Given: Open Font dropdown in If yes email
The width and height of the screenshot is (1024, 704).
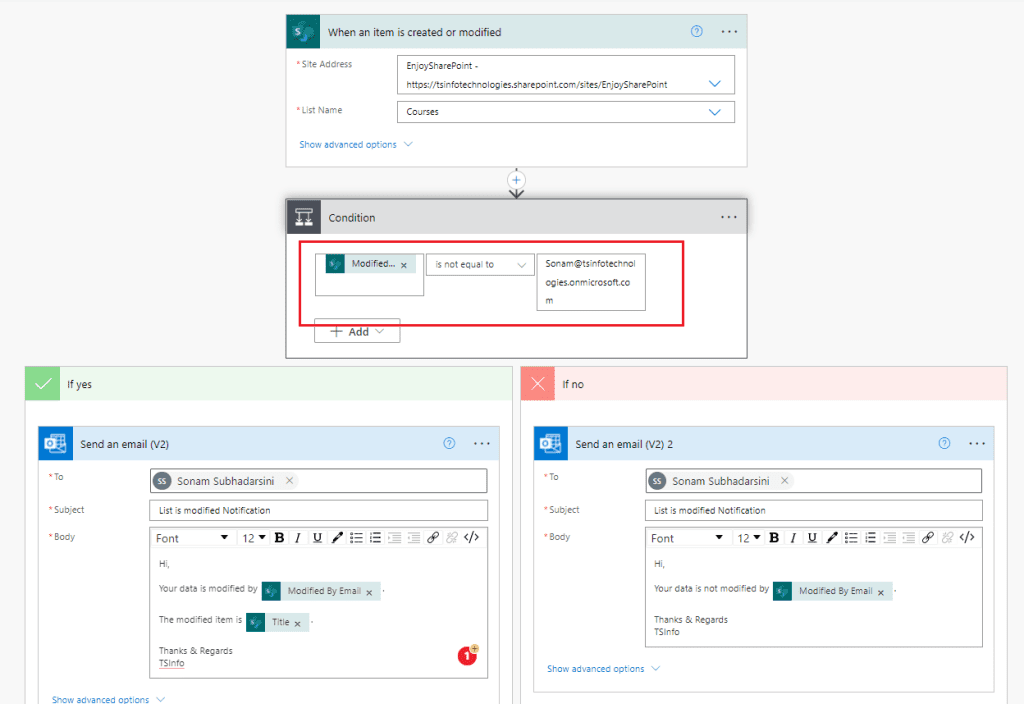Looking at the screenshot, I should pyautogui.click(x=192, y=537).
